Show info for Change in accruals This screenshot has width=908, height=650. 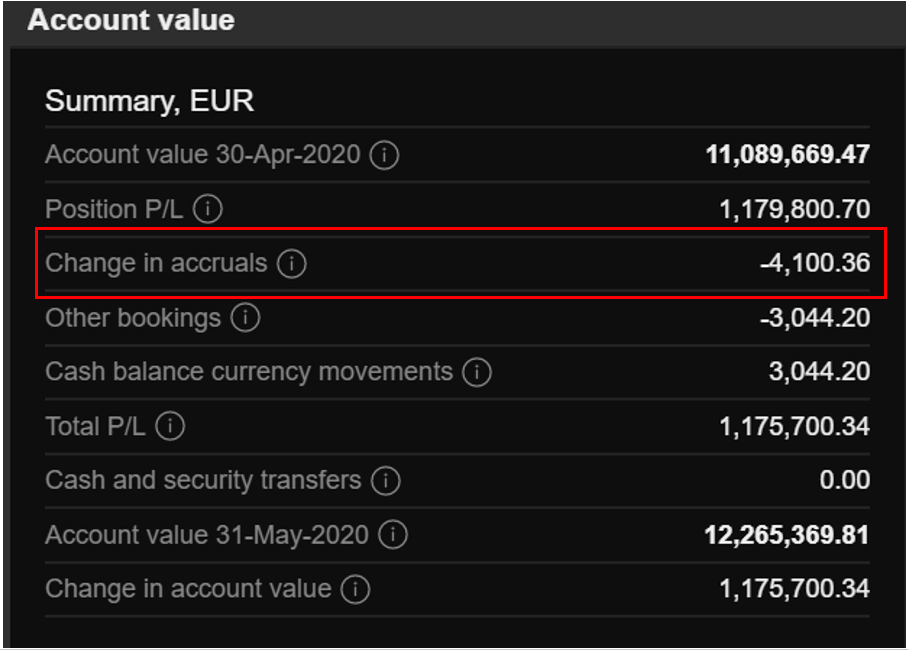click(x=291, y=264)
